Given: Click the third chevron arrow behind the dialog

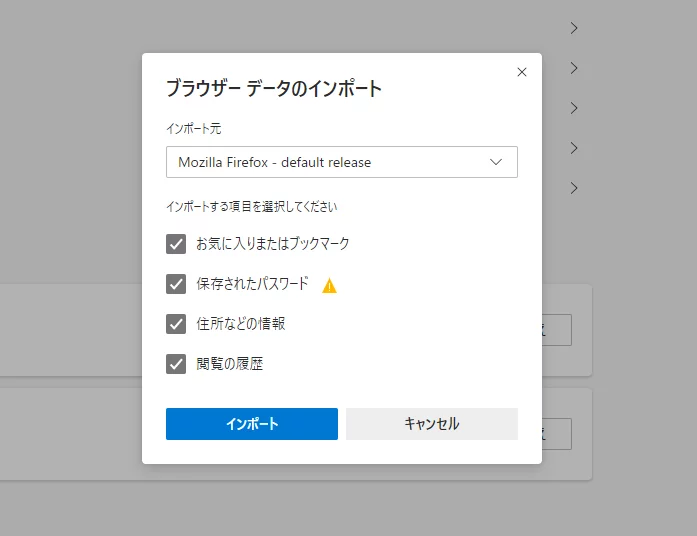Looking at the screenshot, I should click(574, 108).
